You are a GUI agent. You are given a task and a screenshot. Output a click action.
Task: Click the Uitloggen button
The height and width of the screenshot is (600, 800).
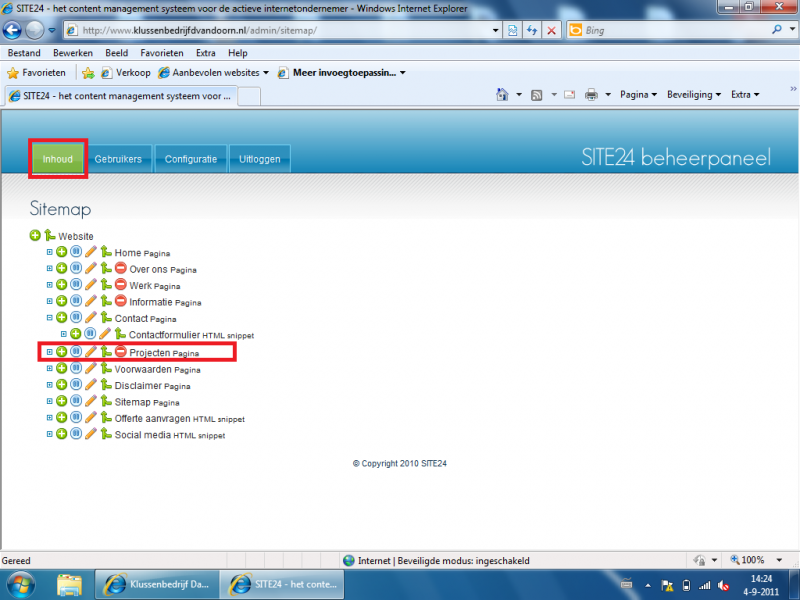[260, 159]
